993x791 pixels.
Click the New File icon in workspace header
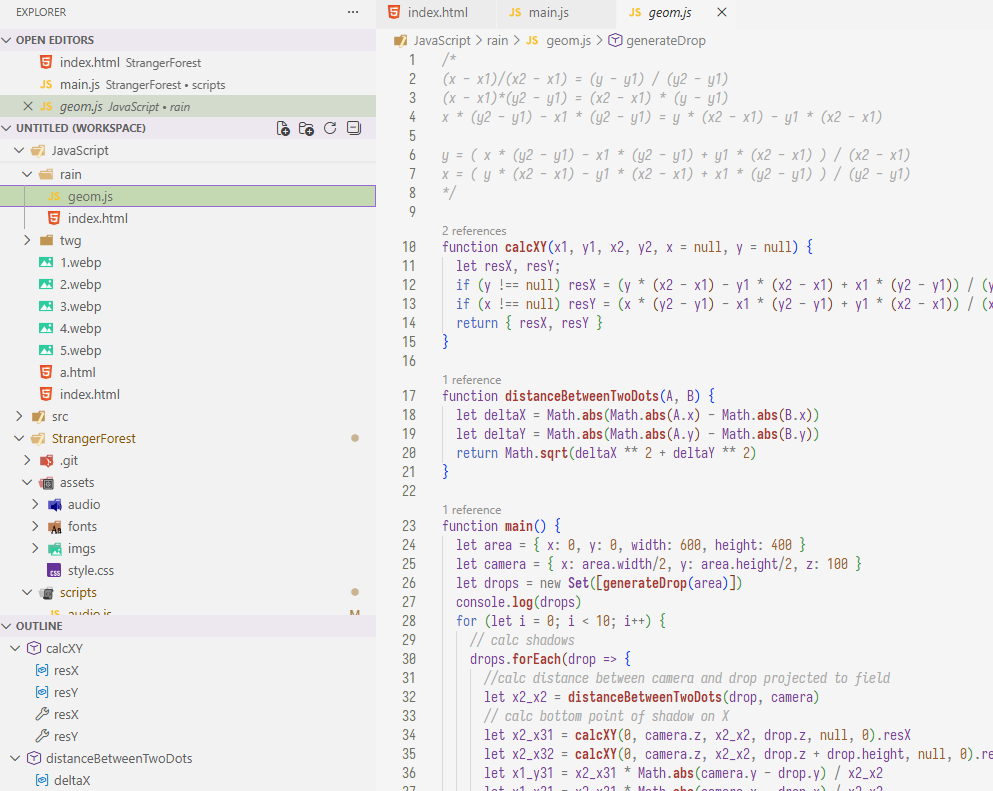(x=283, y=129)
